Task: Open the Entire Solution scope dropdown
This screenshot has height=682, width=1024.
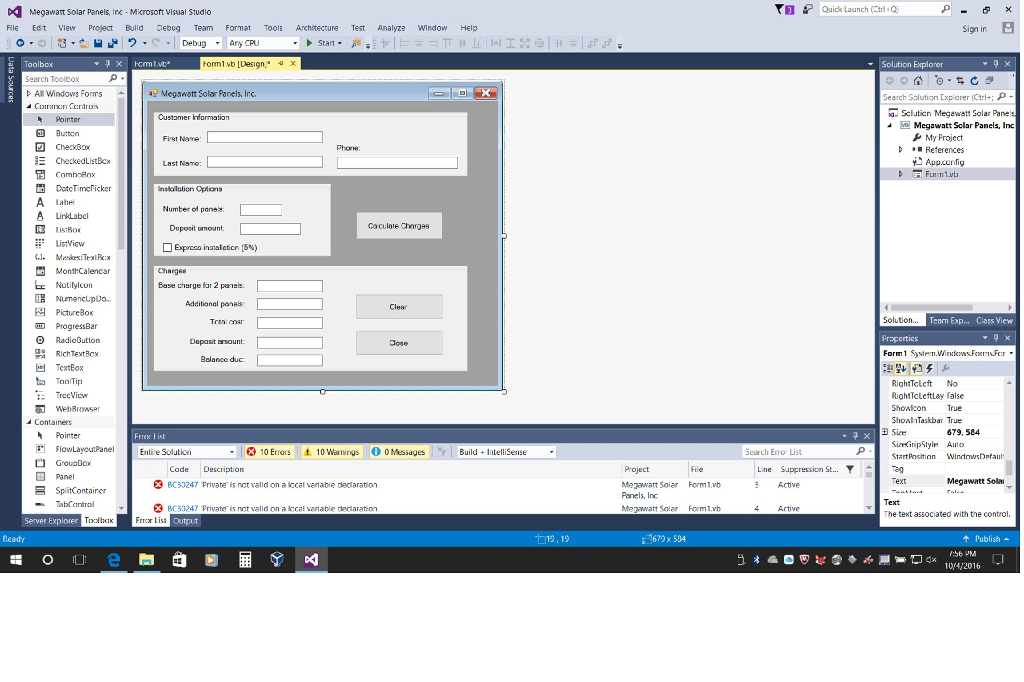Action: [x=187, y=452]
